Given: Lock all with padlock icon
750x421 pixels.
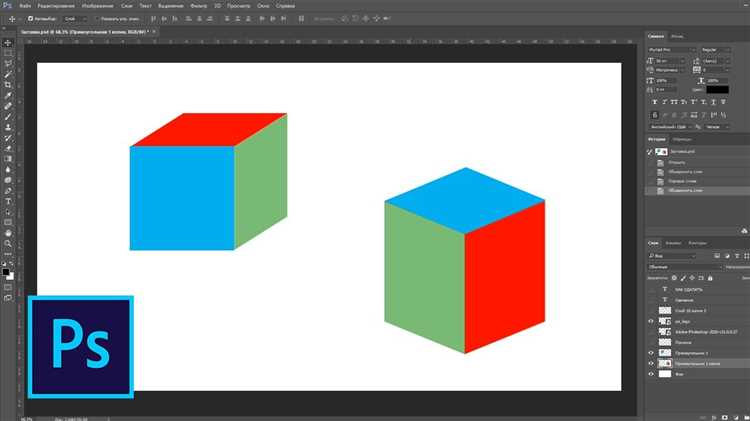Looking at the screenshot, I should (710, 278).
